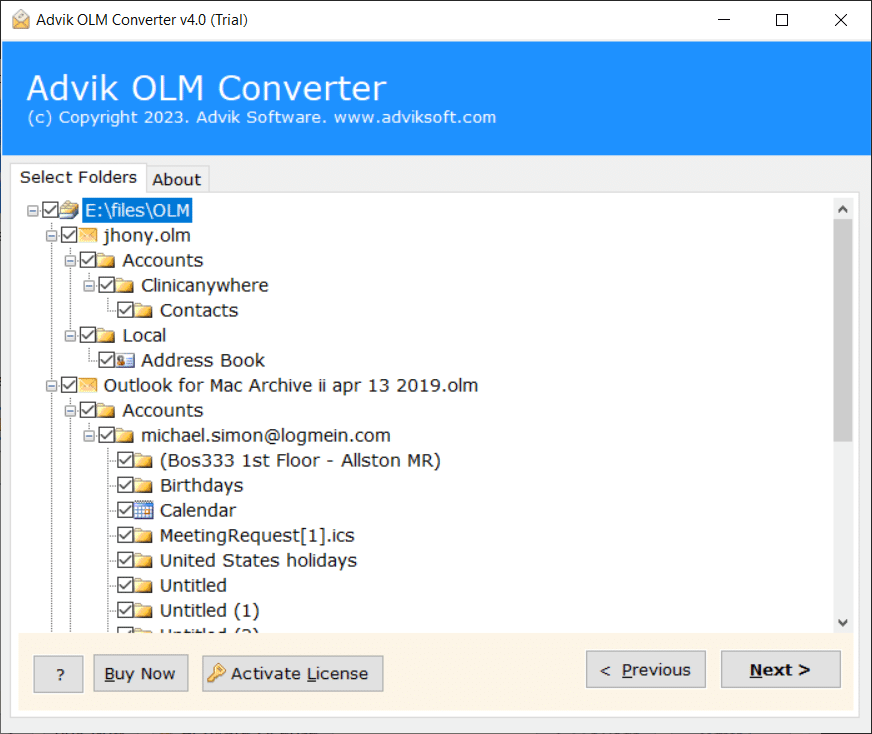Open the Select Folders tab
Image resolution: width=872 pixels, height=734 pixels.
tap(78, 177)
